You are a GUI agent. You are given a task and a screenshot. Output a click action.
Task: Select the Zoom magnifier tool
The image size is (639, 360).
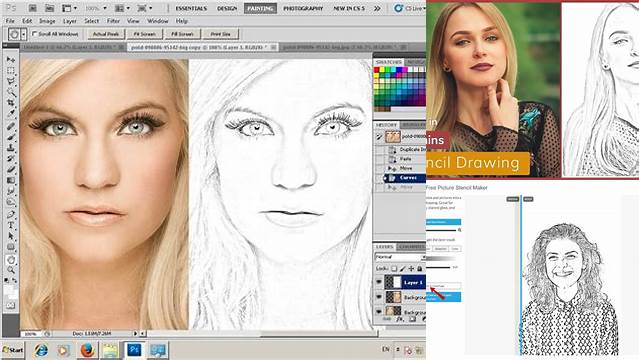click(11, 269)
